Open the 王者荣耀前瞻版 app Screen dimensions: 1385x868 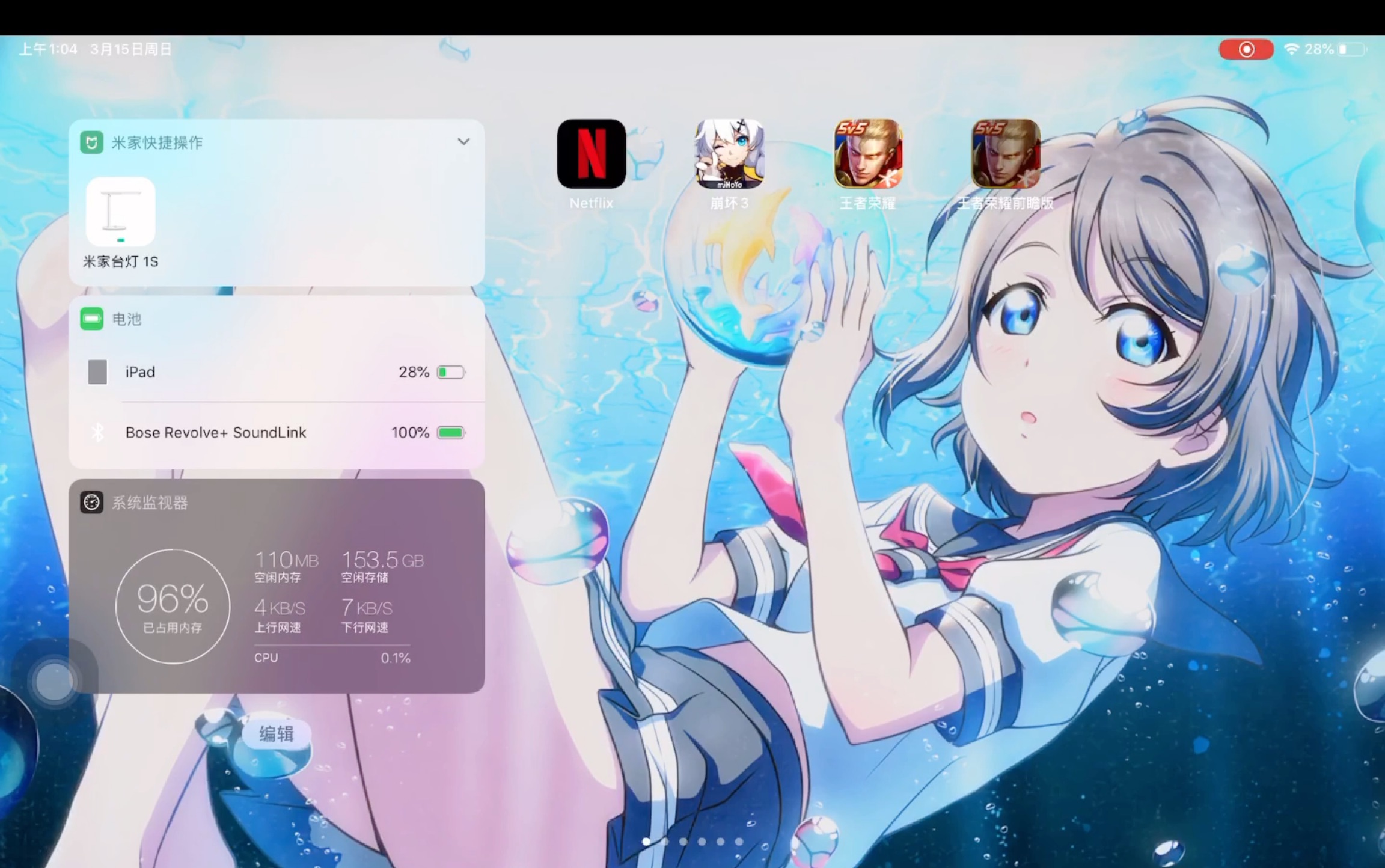pos(1006,154)
